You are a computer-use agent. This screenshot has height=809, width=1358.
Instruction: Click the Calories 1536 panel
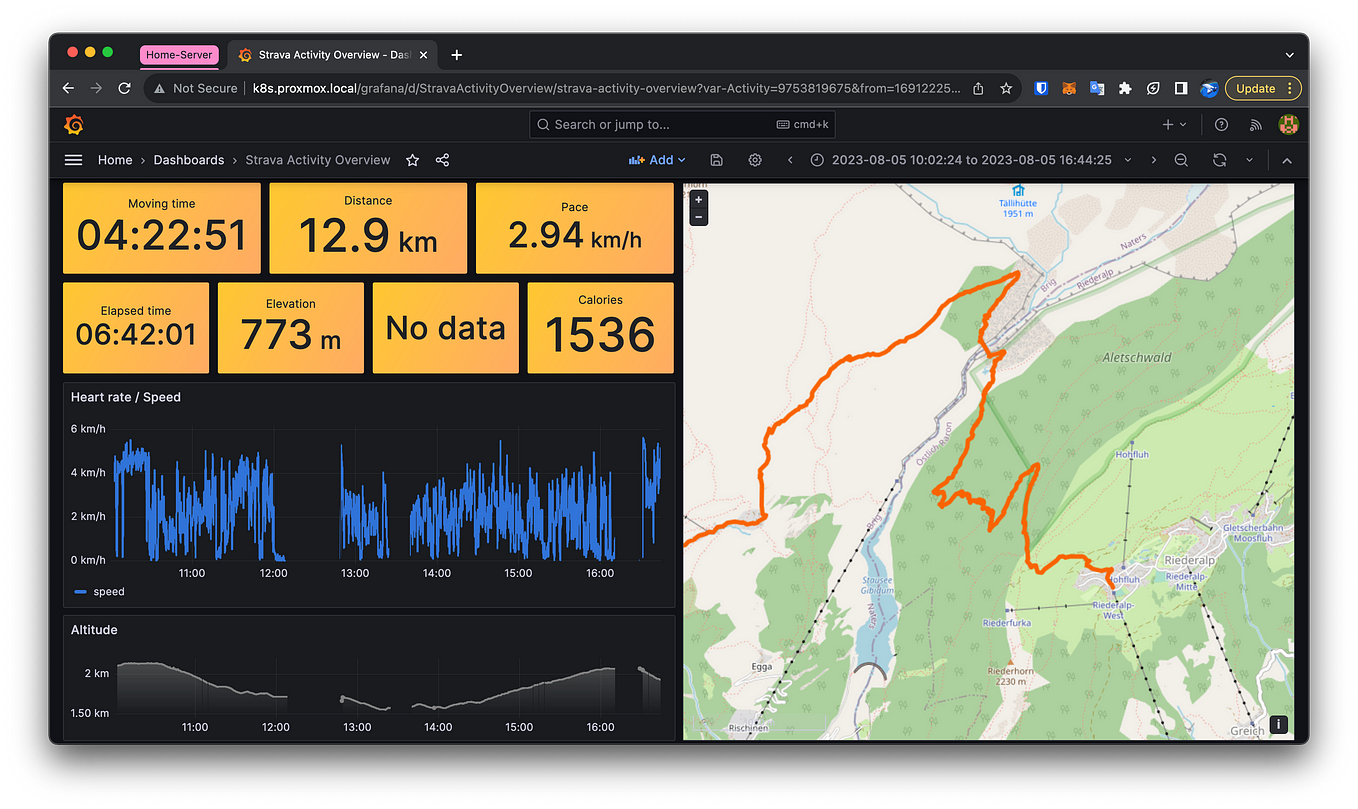click(x=600, y=328)
